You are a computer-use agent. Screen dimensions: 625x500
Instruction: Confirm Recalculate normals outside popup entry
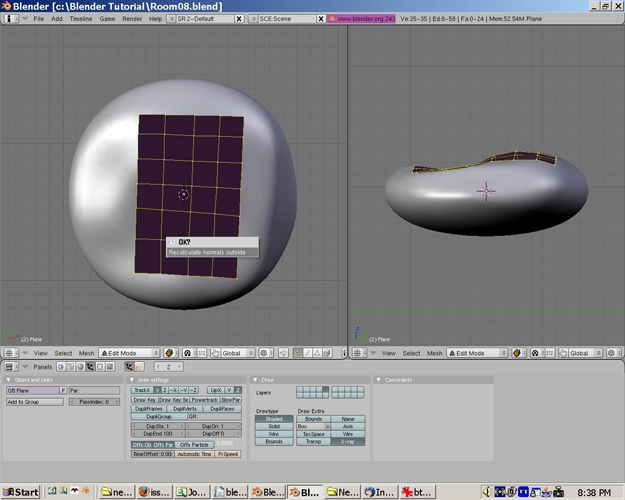pos(211,252)
